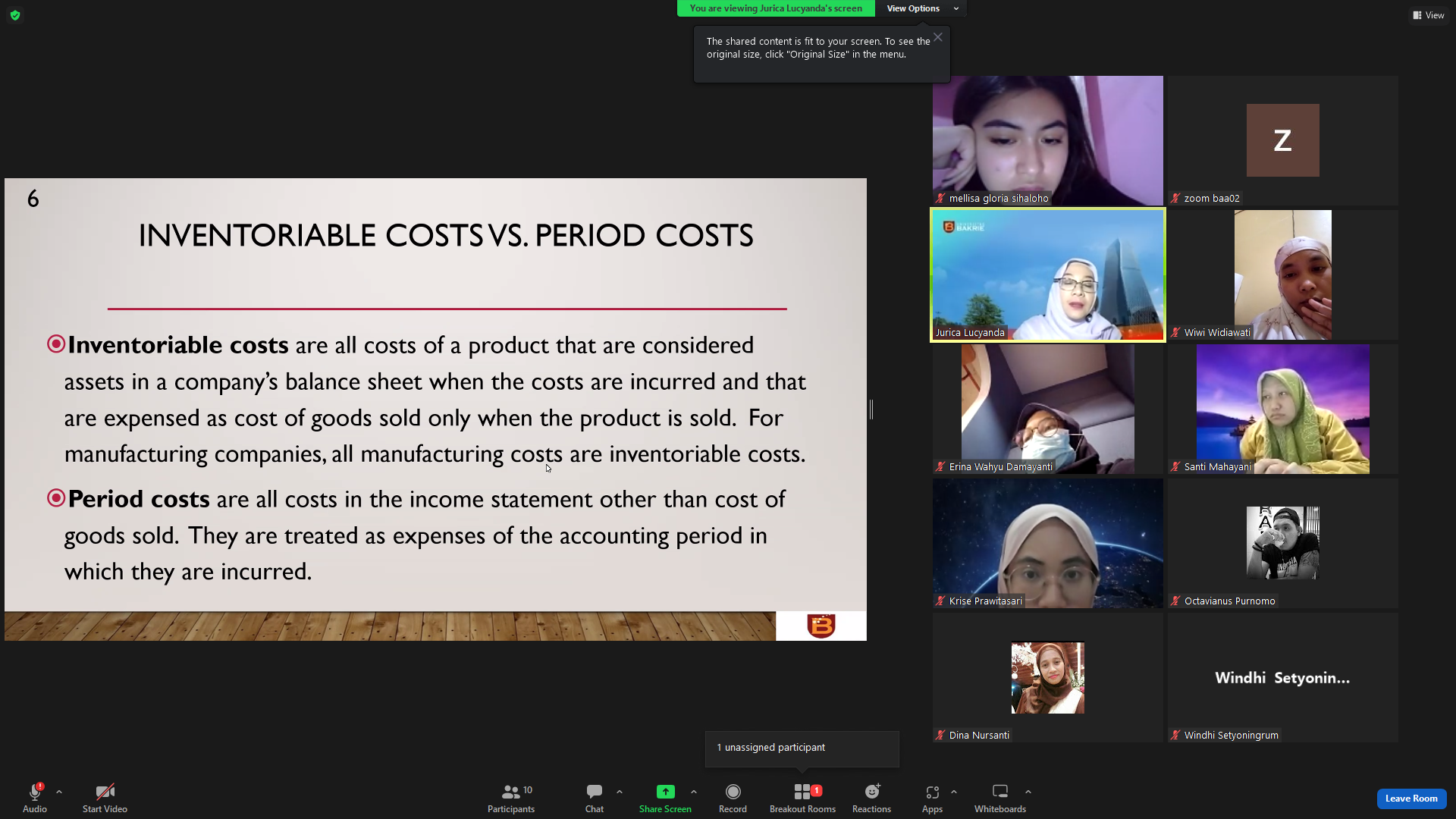
Task: Click the panel divider handle beside the slide
Action: 871,409
